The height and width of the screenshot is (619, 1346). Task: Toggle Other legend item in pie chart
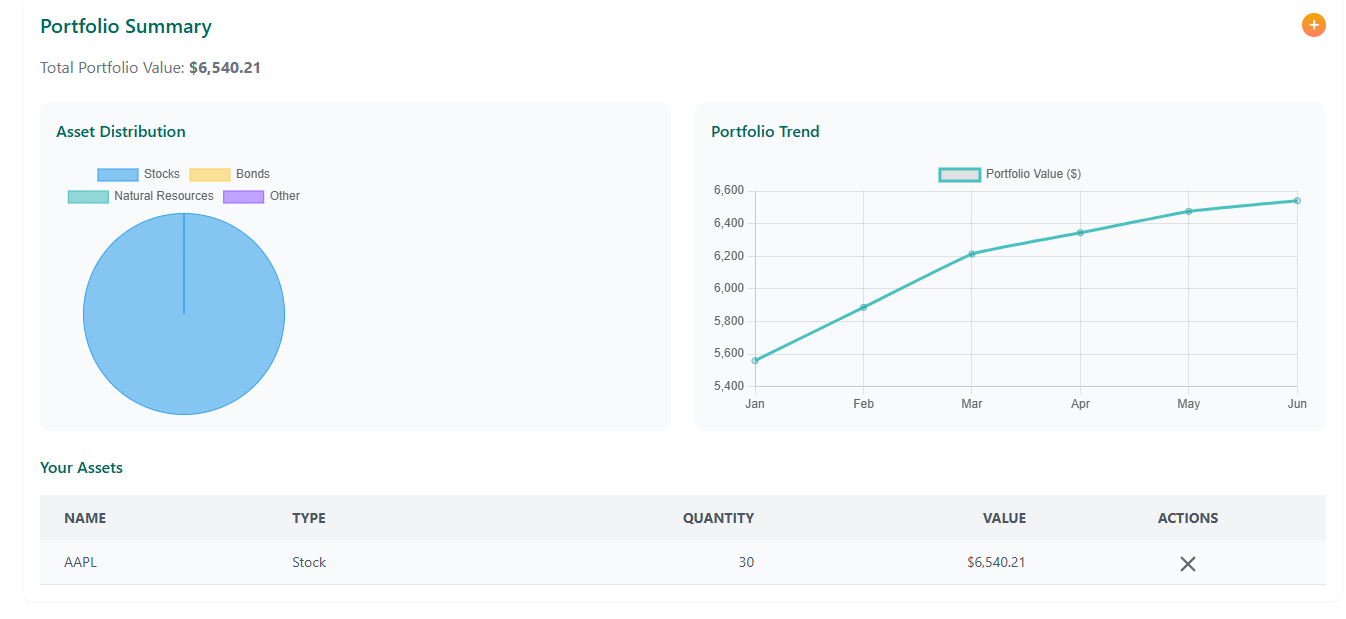[262, 196]
